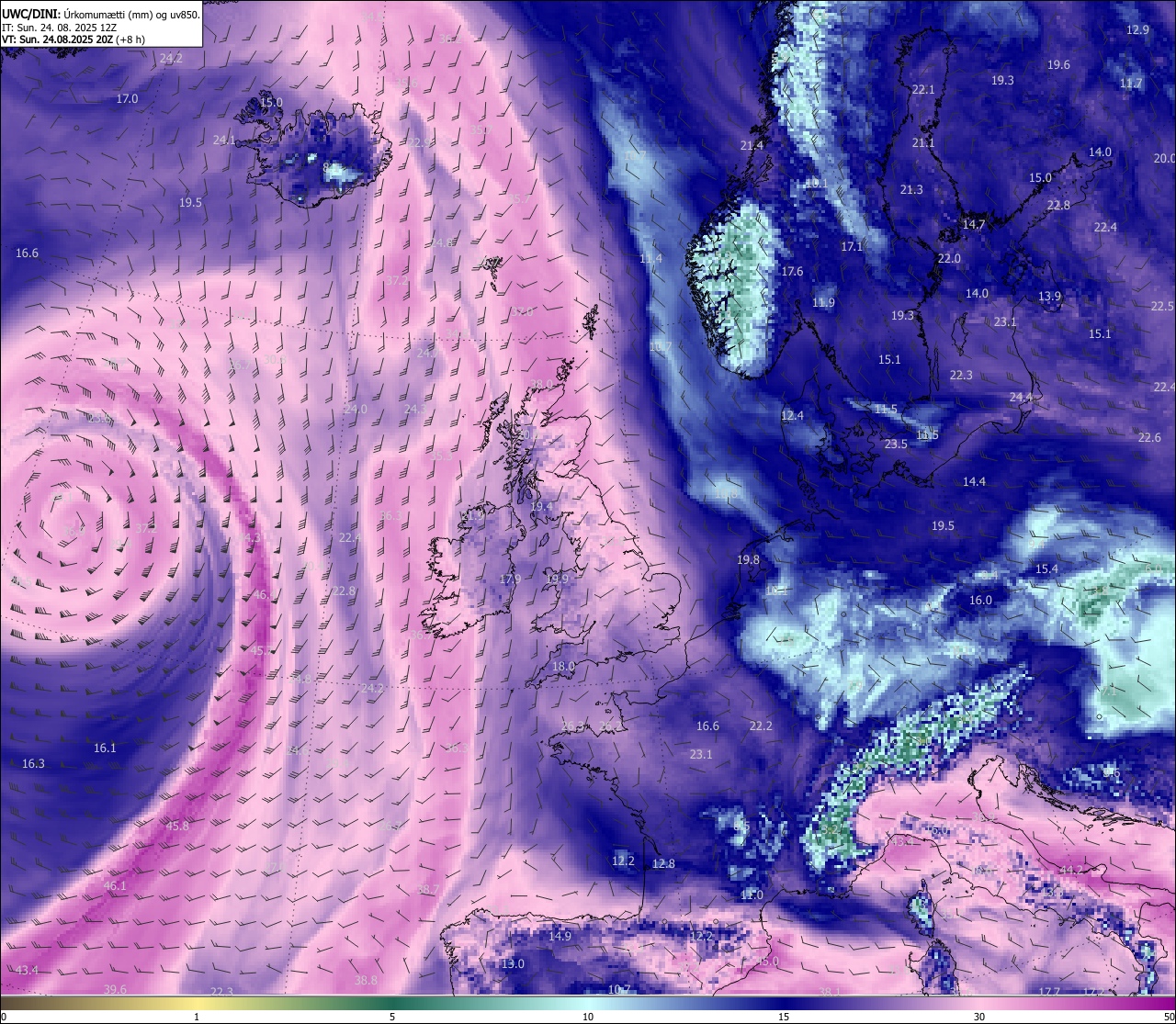Click the '21.3' value label
Screen dimensions: 1176x1024
pos(911,189)
